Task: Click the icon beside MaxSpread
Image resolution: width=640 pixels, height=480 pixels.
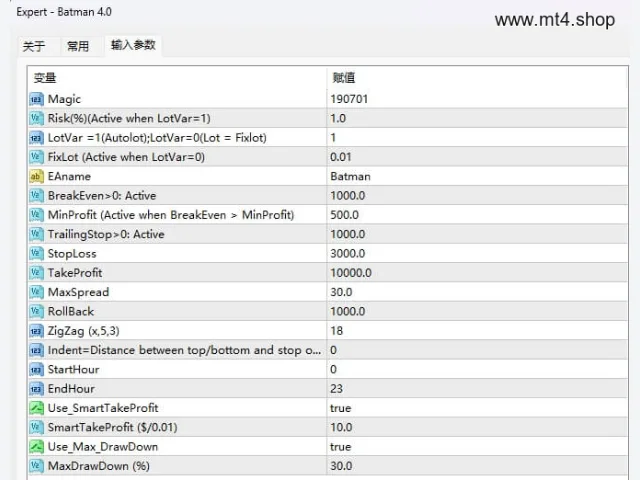Action: [36, 292]
